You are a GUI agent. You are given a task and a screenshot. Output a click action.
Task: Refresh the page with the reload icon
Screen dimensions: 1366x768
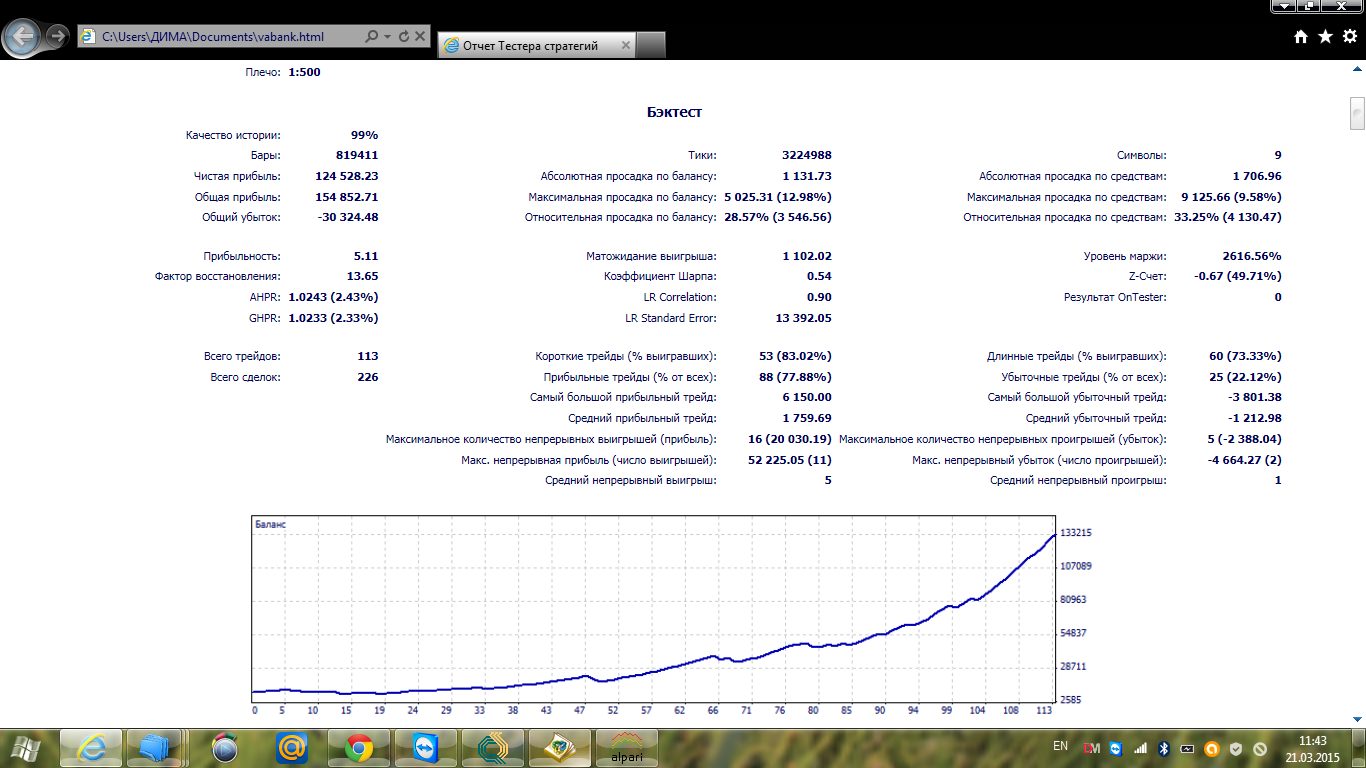tap(403, 36)
